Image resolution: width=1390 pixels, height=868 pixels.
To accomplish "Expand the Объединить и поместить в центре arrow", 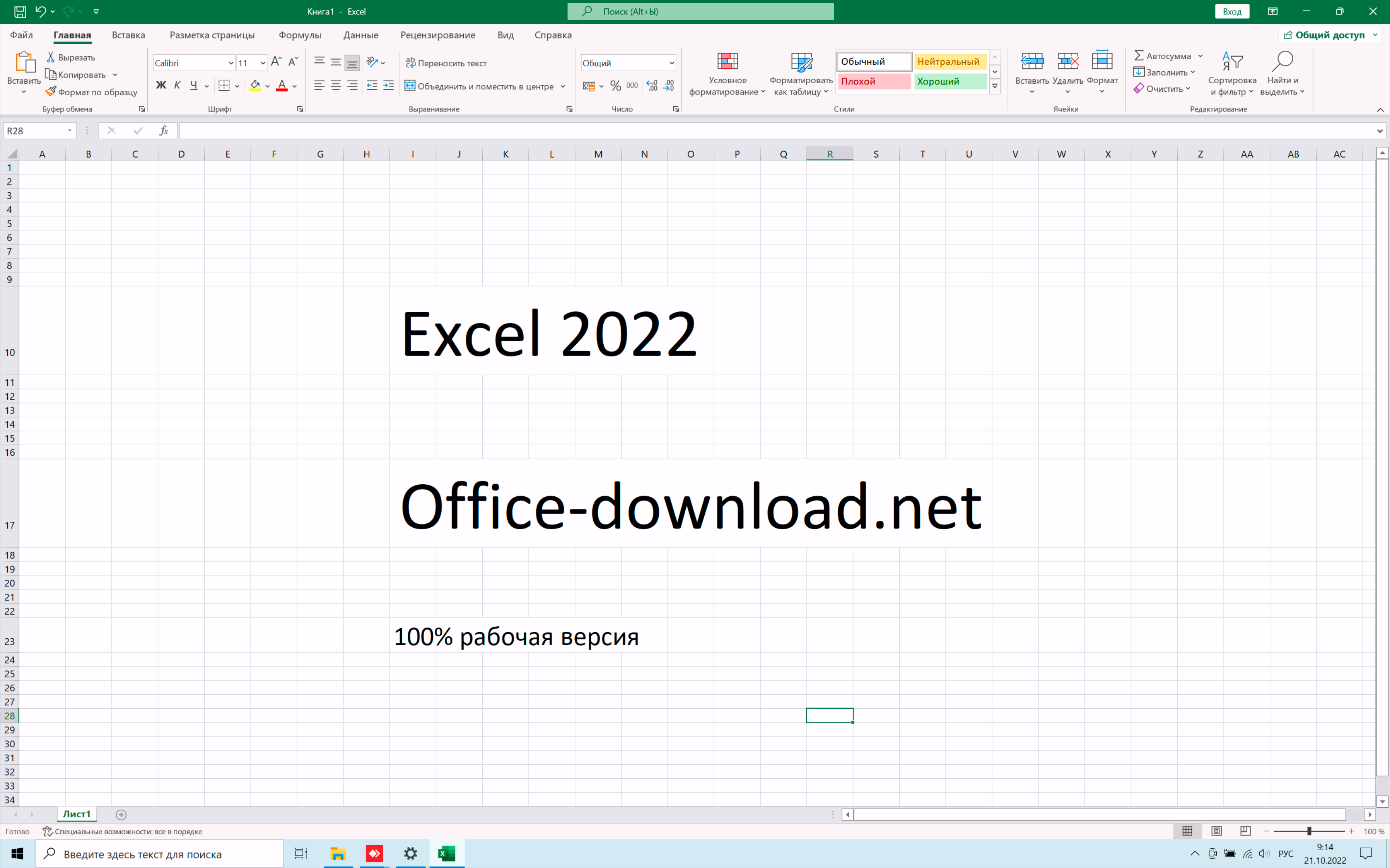I will [563, 86].
